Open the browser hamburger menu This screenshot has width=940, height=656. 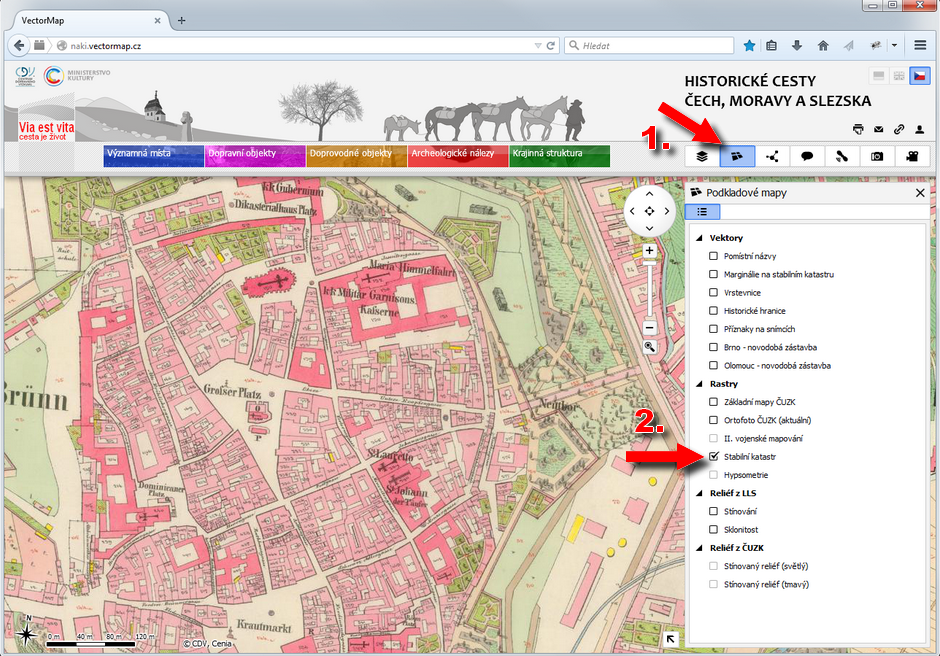(920, 46)
